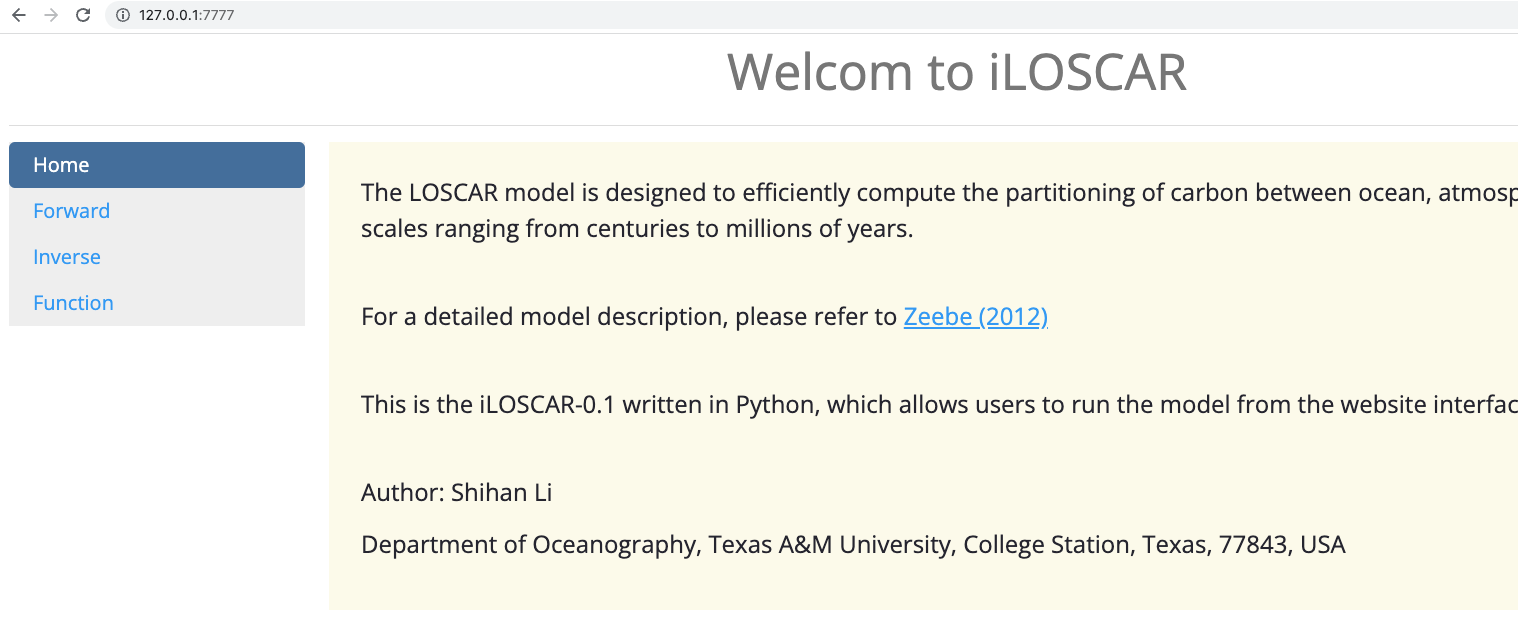
Task: Click the Department of Oceanography text line
Action: (853, 544)
